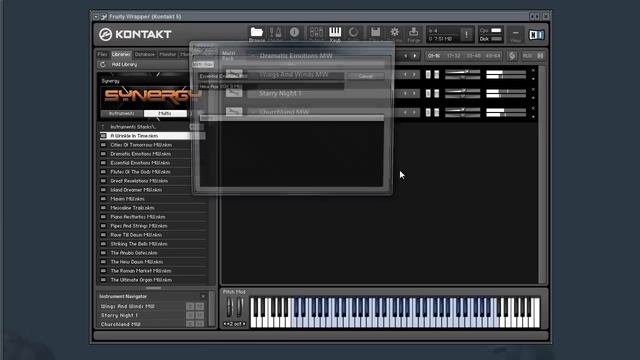
Task: Click the Native Instruments NI logo
Action: click(x=536, y=35)
